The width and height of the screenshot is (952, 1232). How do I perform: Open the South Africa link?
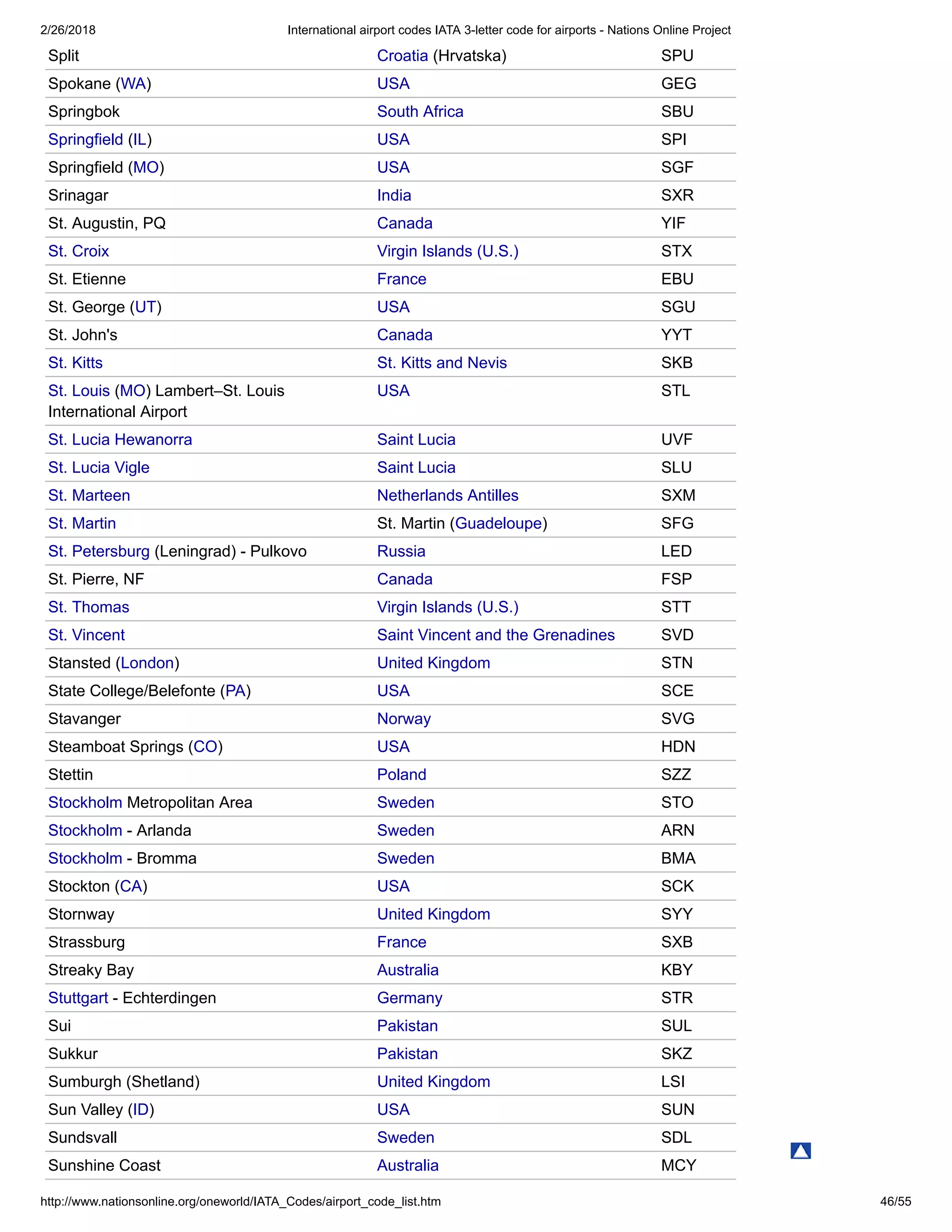pos(420,112)
